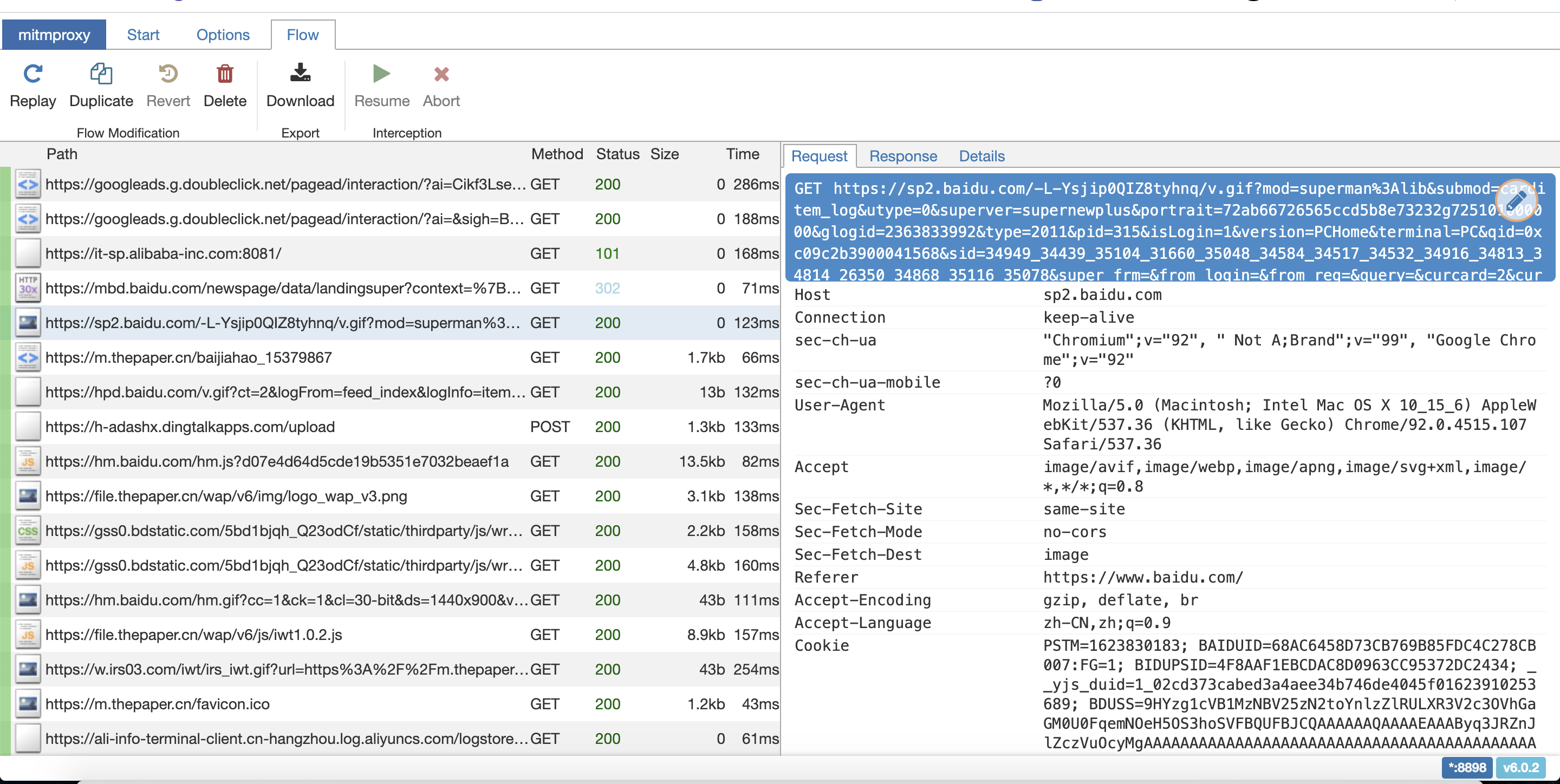Click the request URL line in blue box

(x=1170, y=227)
